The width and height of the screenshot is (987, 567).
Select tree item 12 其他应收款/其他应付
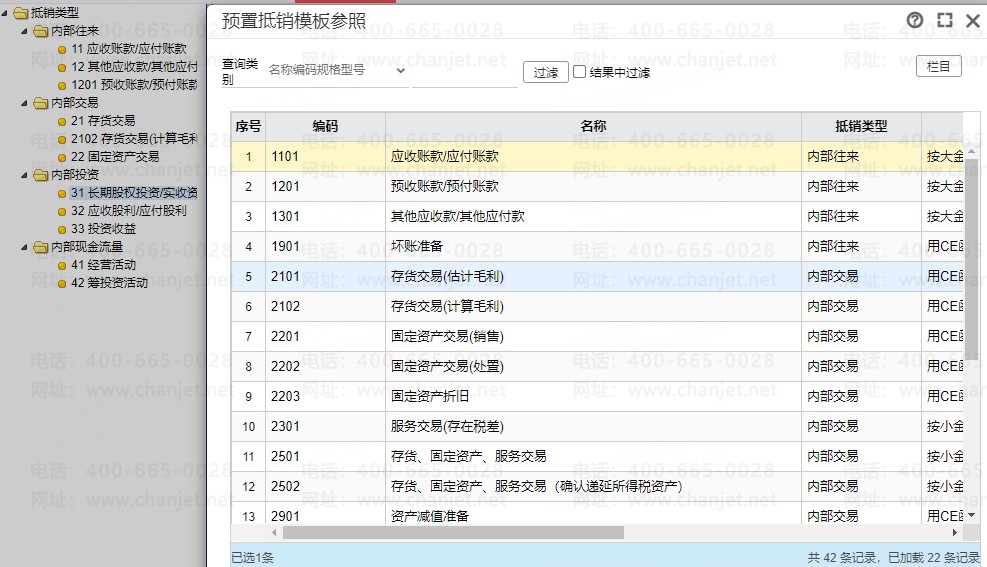(x=134, y=67)
